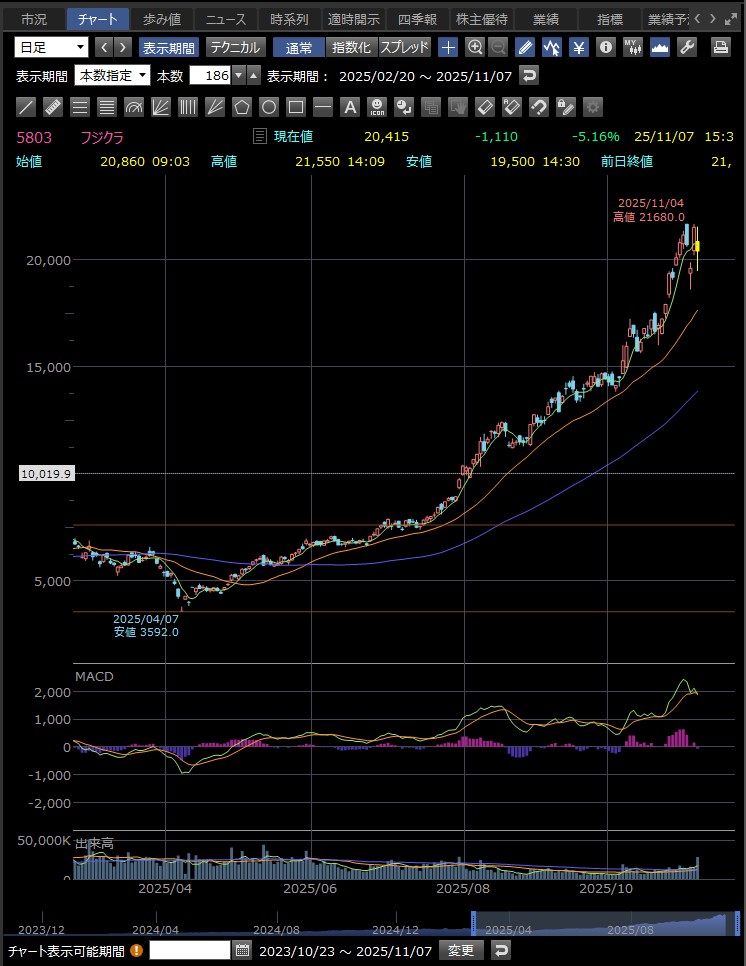This screenshot has height=966, width=746.
Task: Select the pentagon shape drawing tool
Action: tap(242, 107)
